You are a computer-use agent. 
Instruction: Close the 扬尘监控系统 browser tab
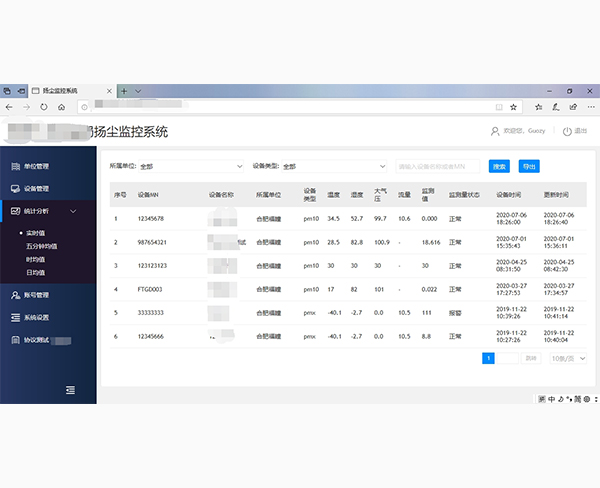point(109,91)
